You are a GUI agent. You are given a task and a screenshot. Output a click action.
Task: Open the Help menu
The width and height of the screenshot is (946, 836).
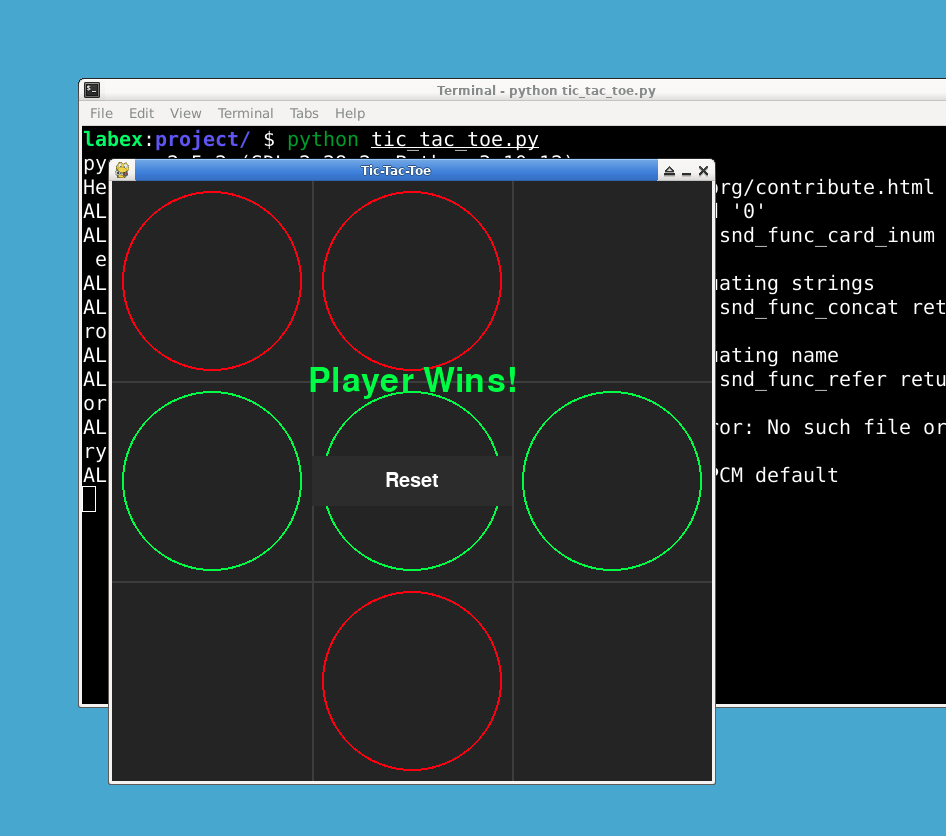coord(350,113)
